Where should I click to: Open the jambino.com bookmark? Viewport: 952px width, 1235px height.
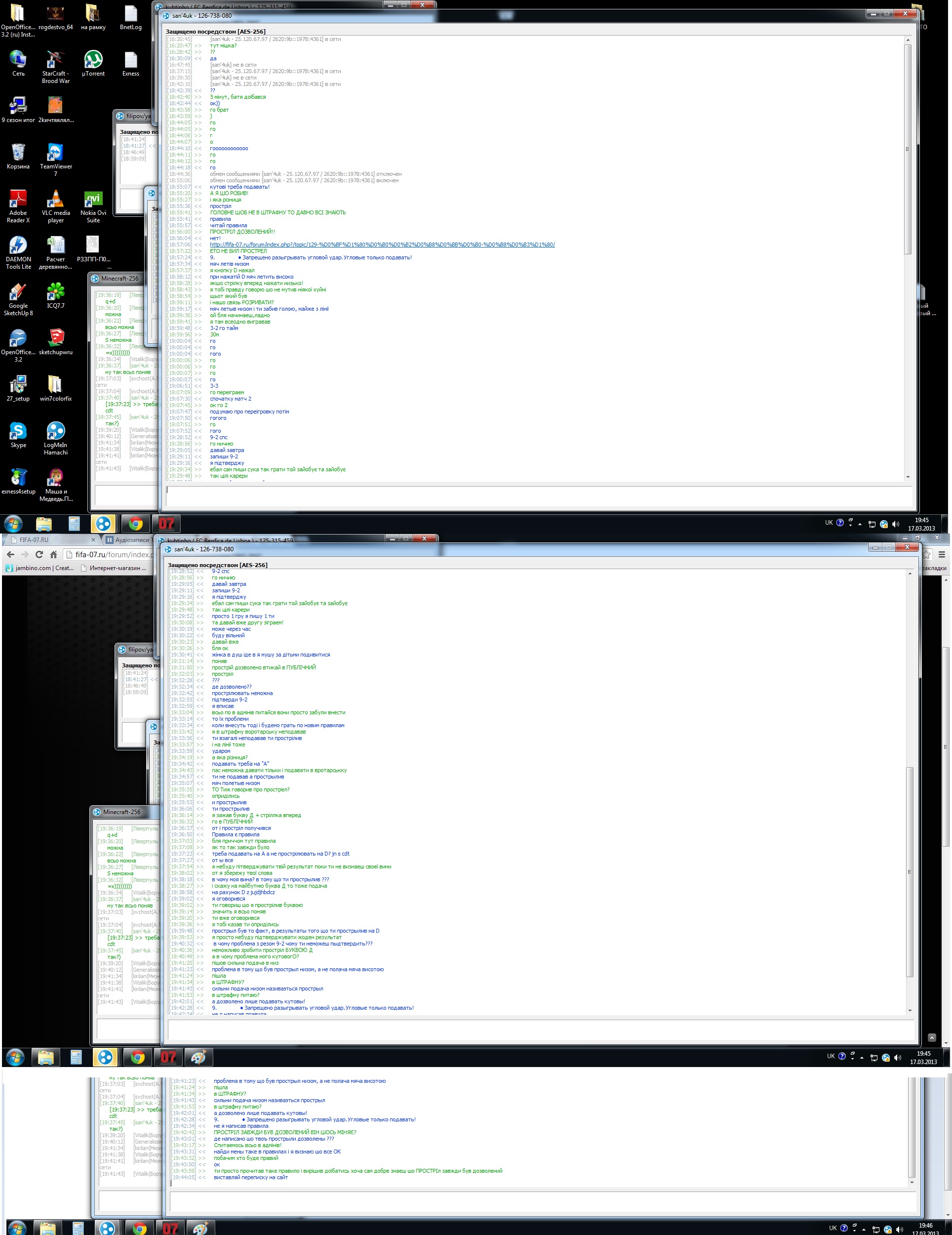40,568
